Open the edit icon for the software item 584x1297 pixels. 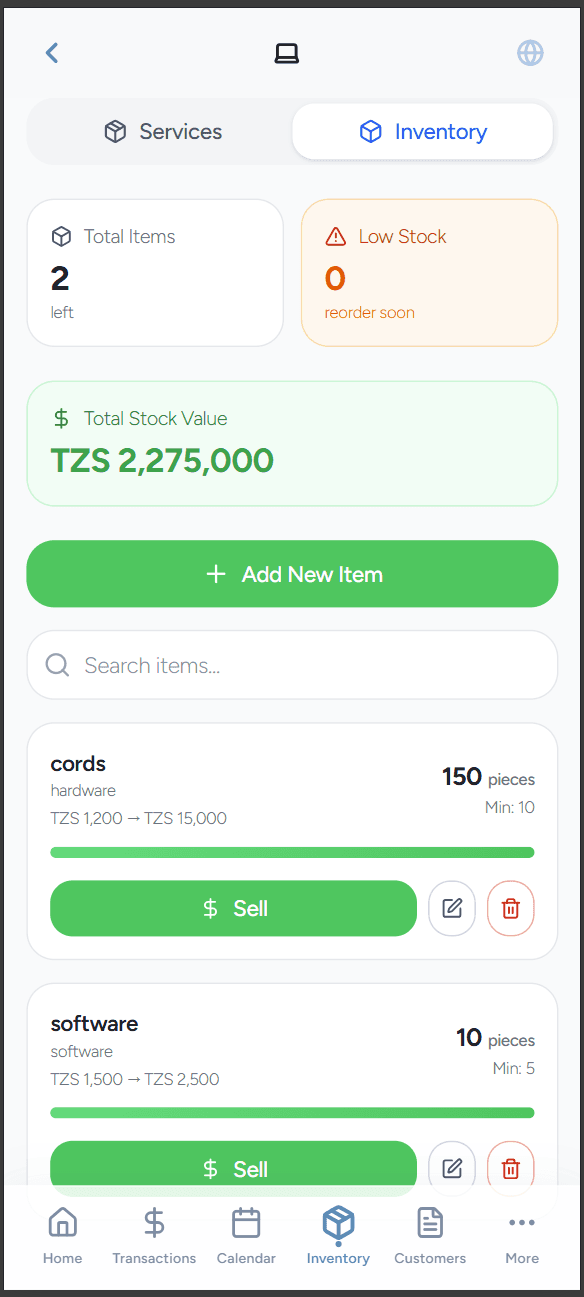[452, 1168]
